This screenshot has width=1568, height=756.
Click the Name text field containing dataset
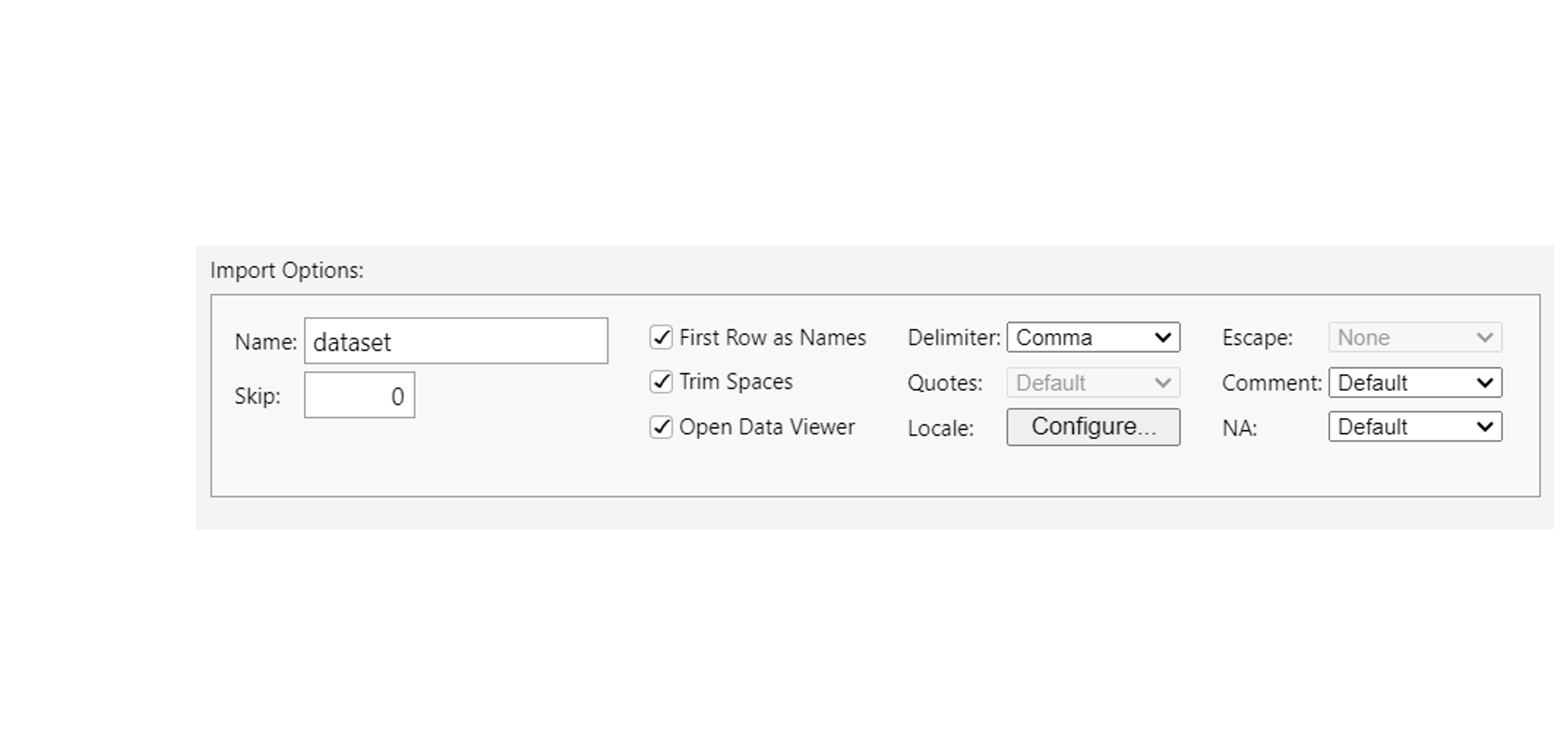(455, 341)
